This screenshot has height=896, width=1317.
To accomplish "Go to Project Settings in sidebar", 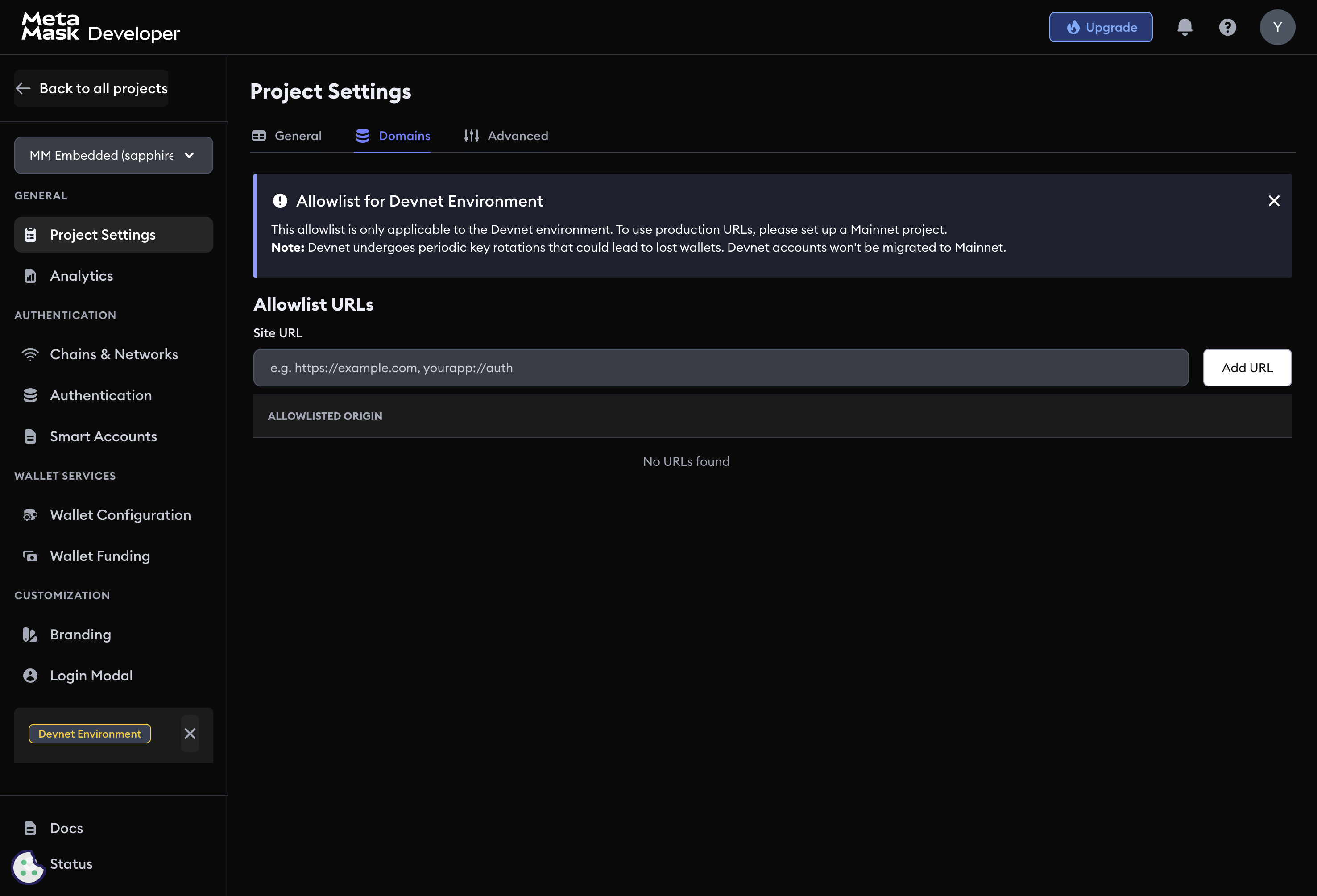I will [x=113, y=235].
